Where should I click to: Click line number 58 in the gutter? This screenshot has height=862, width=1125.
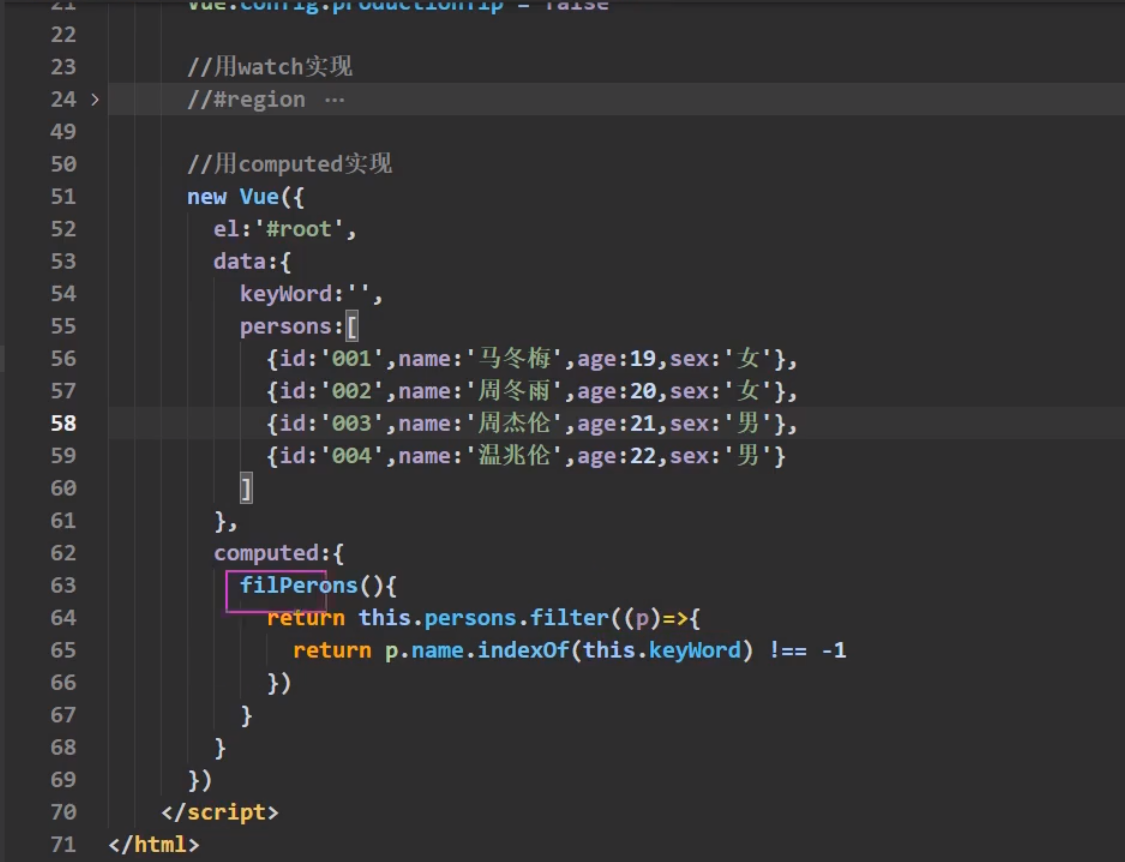tap(63, 423)
